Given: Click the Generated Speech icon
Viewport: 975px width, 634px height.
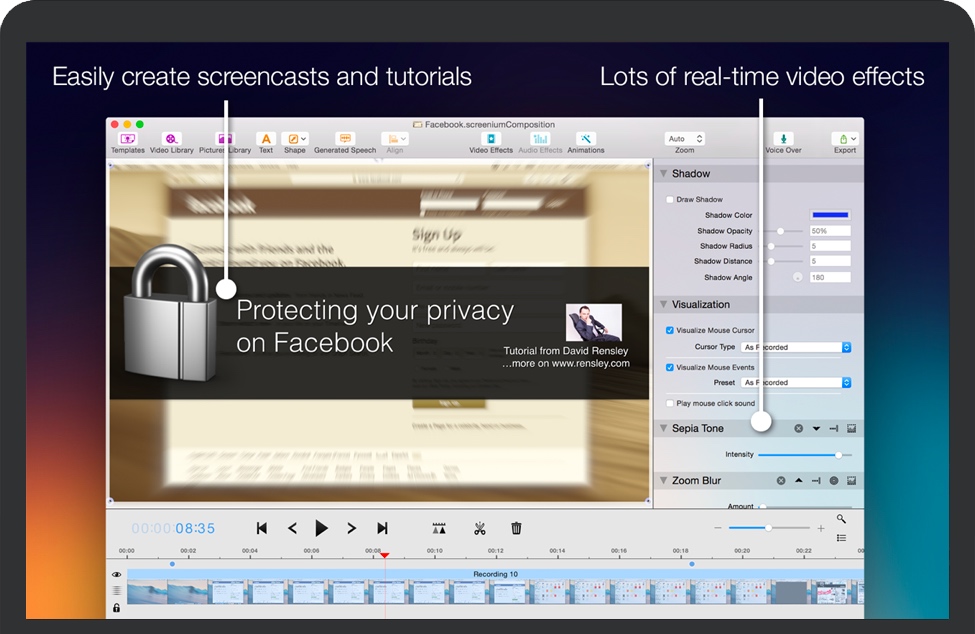Looking at the screenshot, I should (x=345, y=140).
